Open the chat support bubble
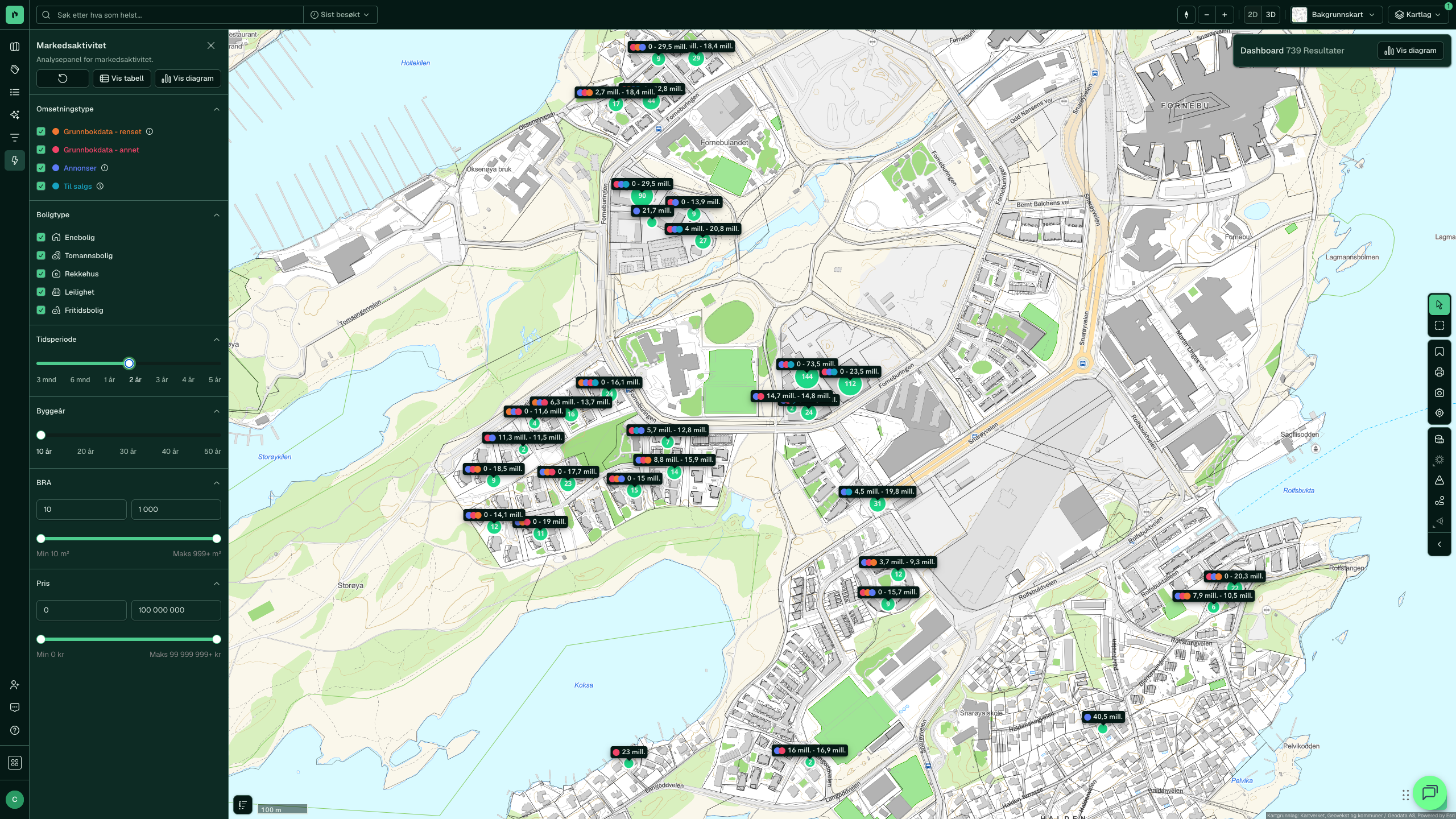1456x819 pixels. click(x=1429, y=792)
